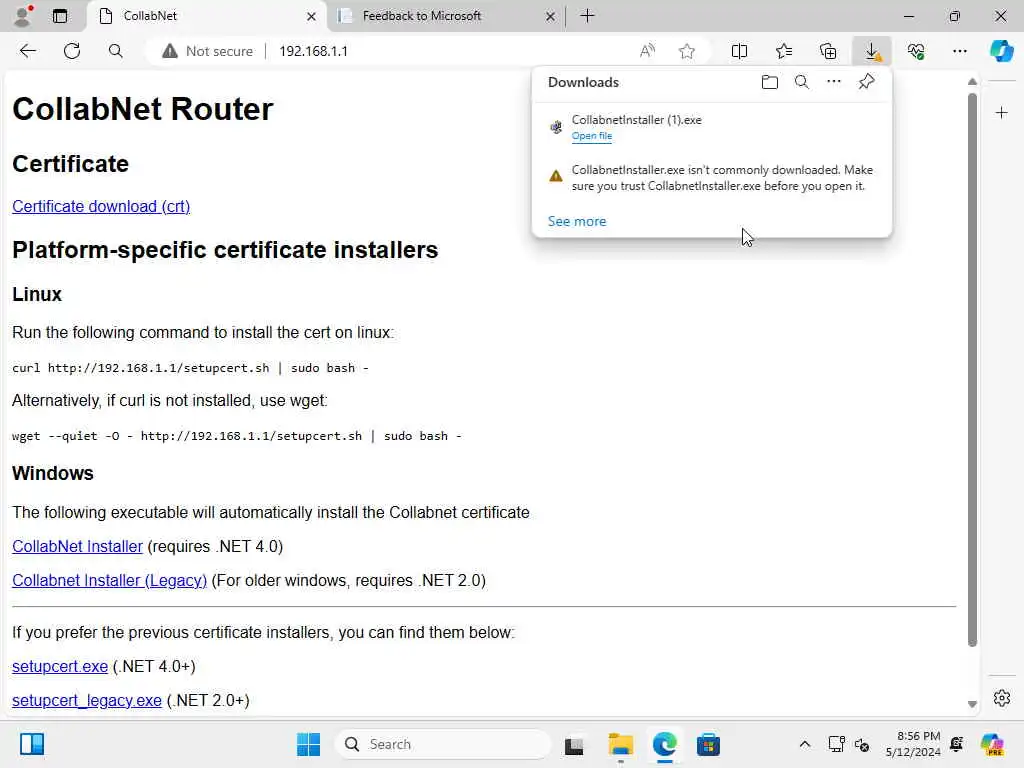The image size is (1024, 768).
Task: Open Windows Start menu
Action: pyautogui.click(x=308, y=744)
